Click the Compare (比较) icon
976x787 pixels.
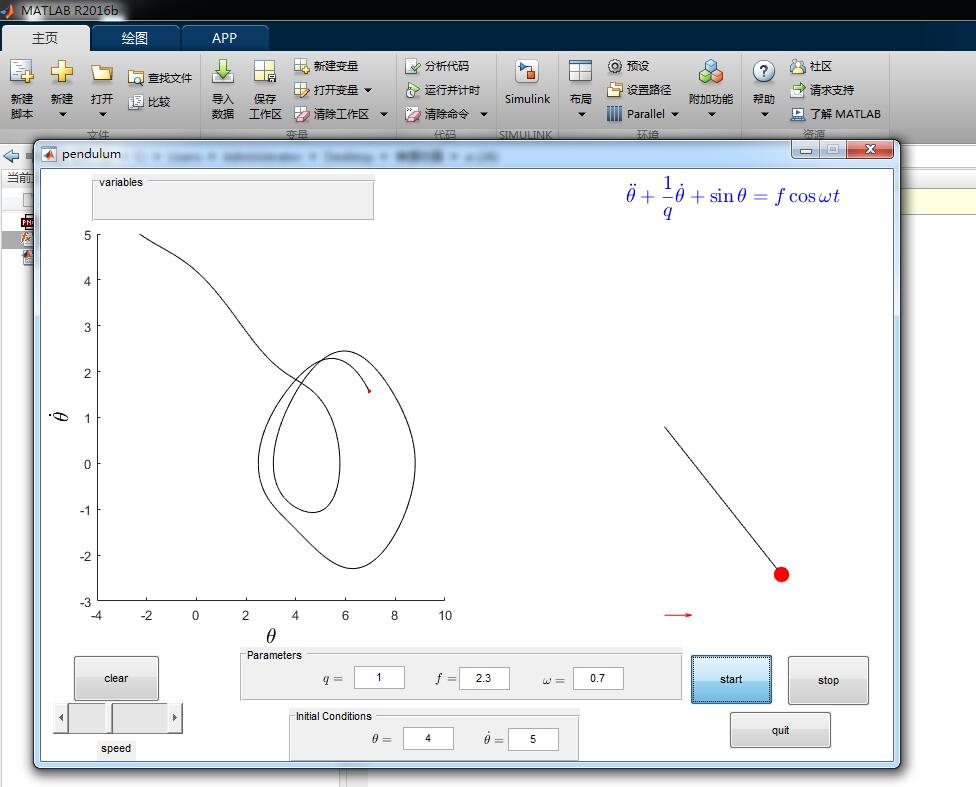point(135,102)
